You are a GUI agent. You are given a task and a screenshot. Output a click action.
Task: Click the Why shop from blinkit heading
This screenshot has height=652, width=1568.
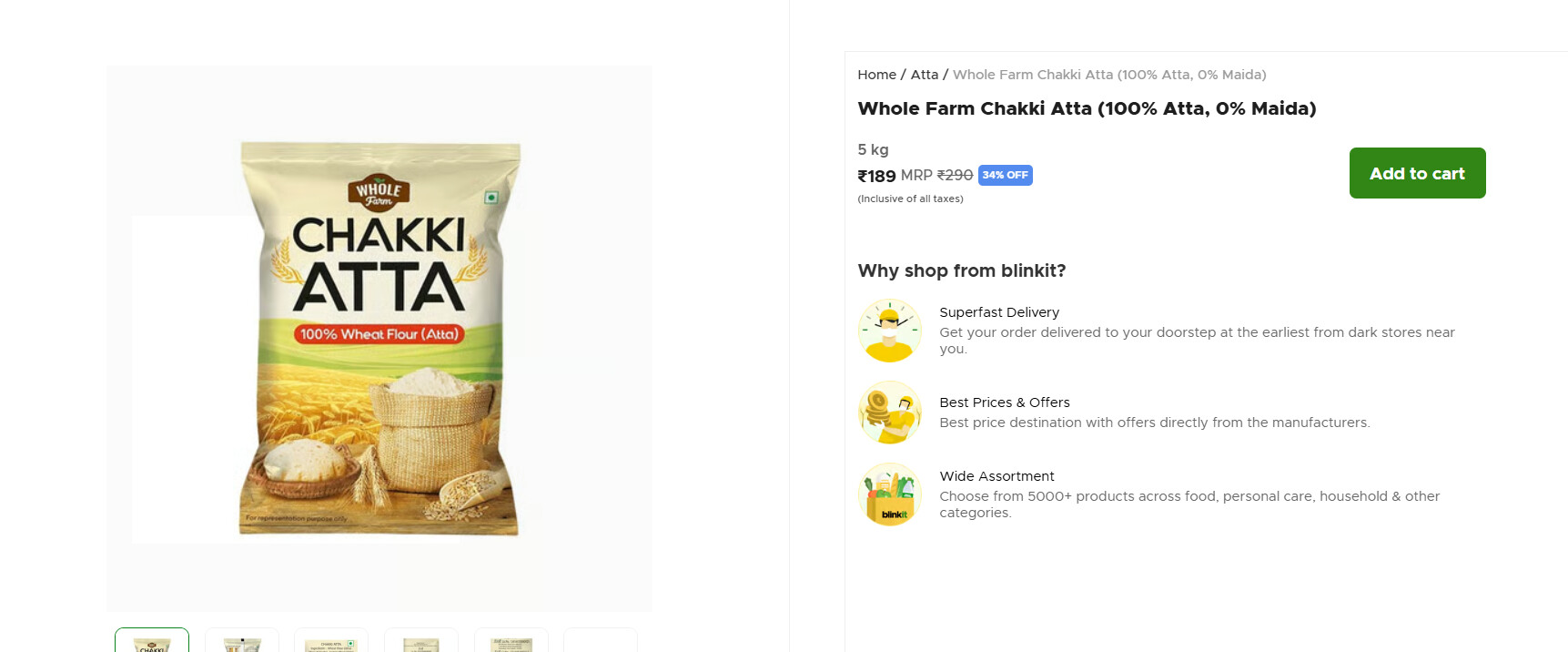[x=961, y=270]
